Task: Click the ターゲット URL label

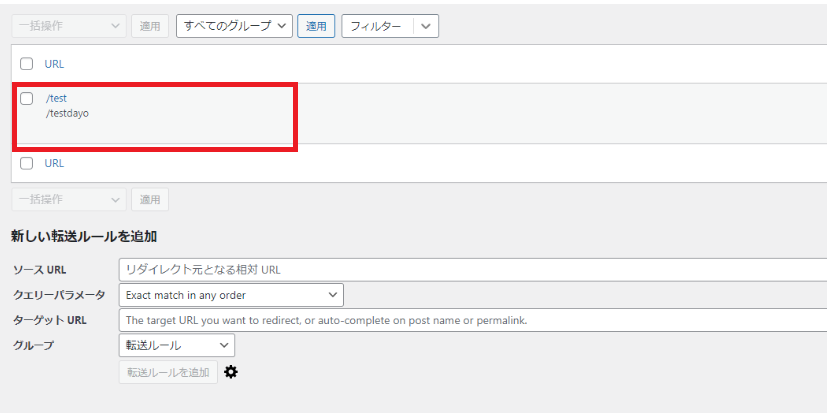Action: [50, 320]
